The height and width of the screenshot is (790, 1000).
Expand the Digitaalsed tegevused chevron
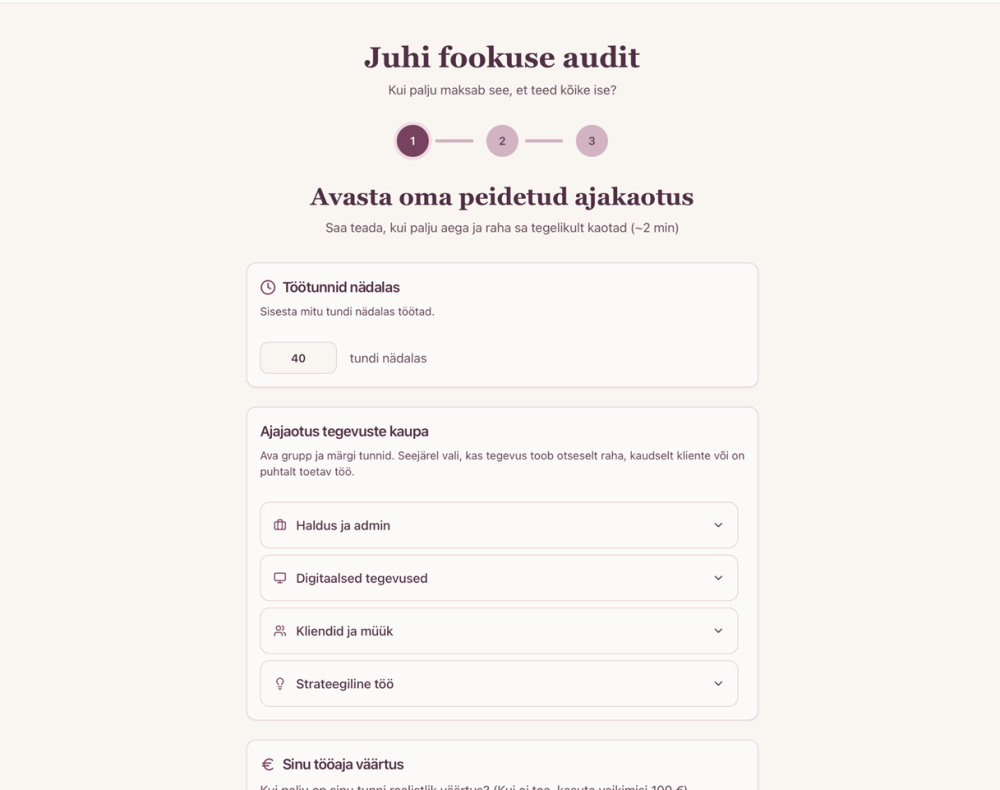pyautogui.click(x=718, y=578)
